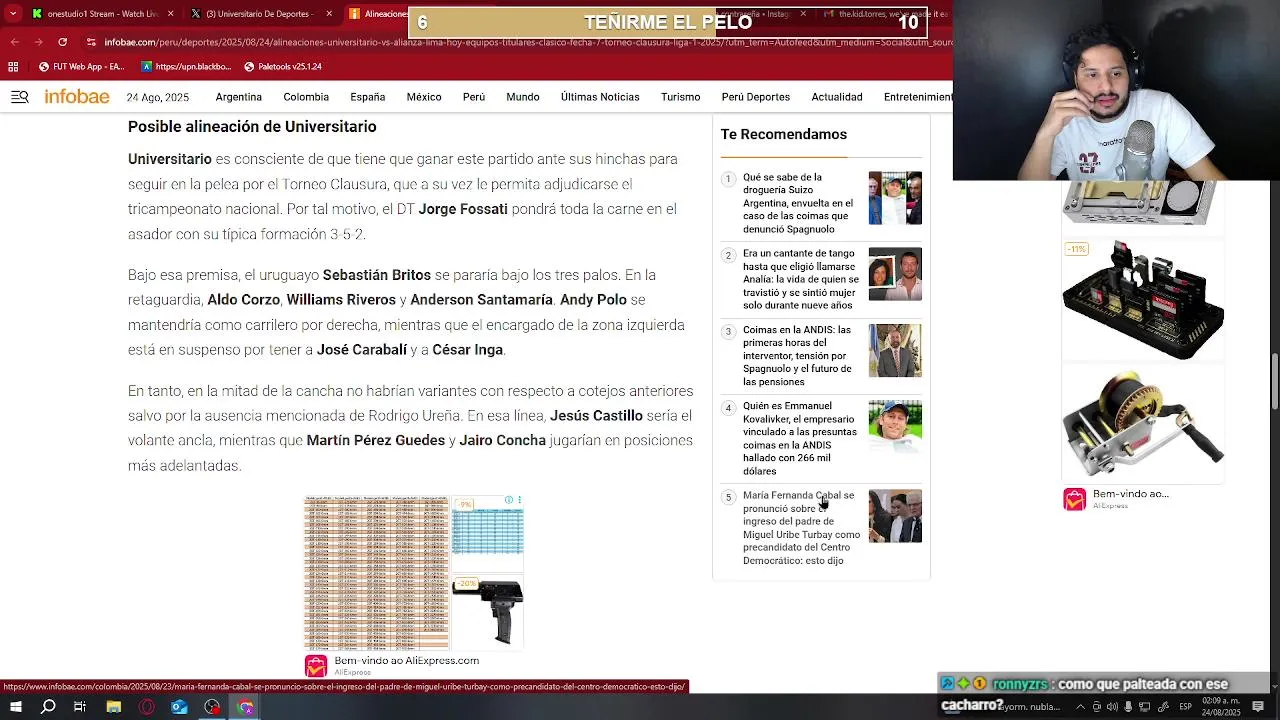Open Outlook from taskbar

pyautogui.click(x=179, y=707)
